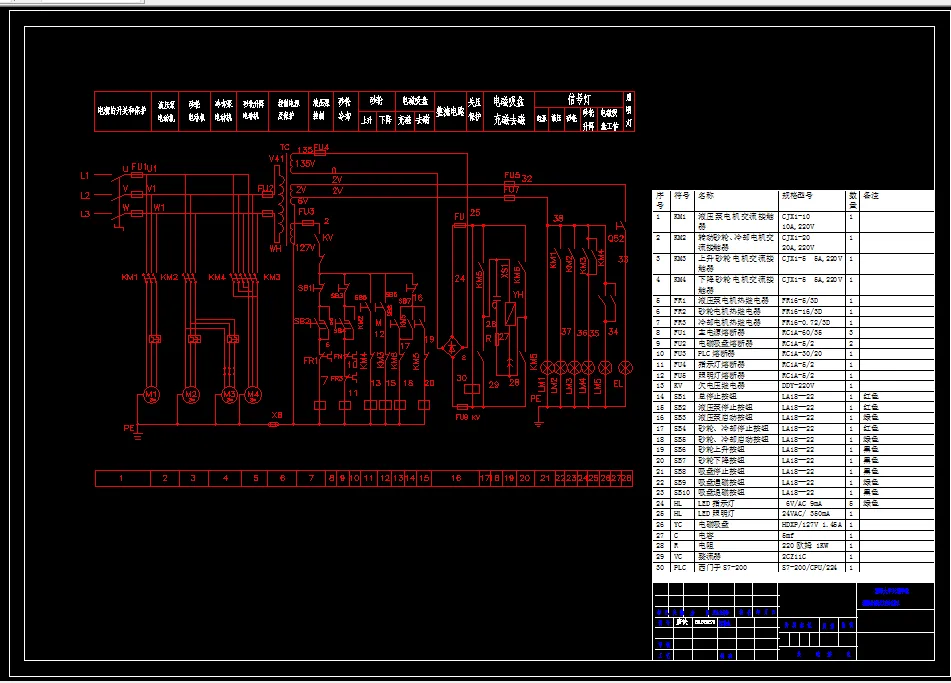Click the 'CJX1-20 20A, 220V' spec cell
951x683 pixels.
[x=812, y=243]
